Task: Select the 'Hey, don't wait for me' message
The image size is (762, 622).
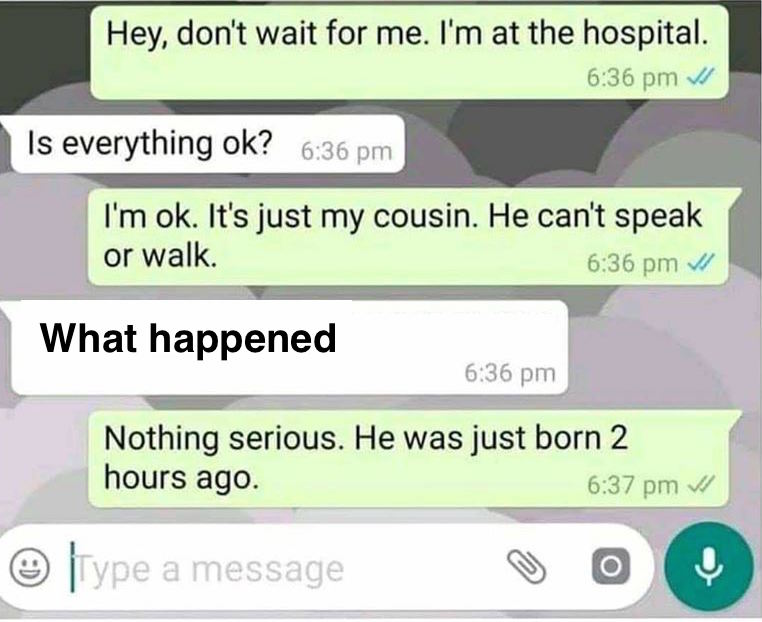Action: click(x=409, y=52)
